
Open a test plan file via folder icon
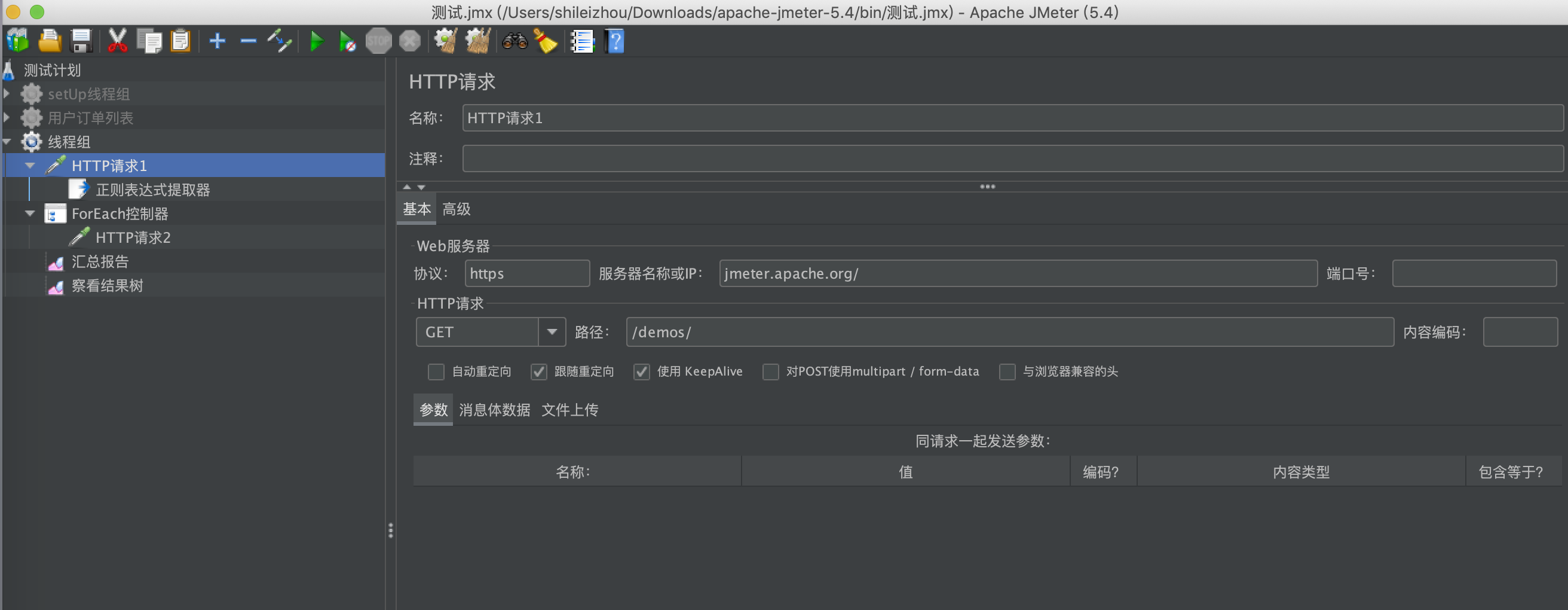[50, 41]
